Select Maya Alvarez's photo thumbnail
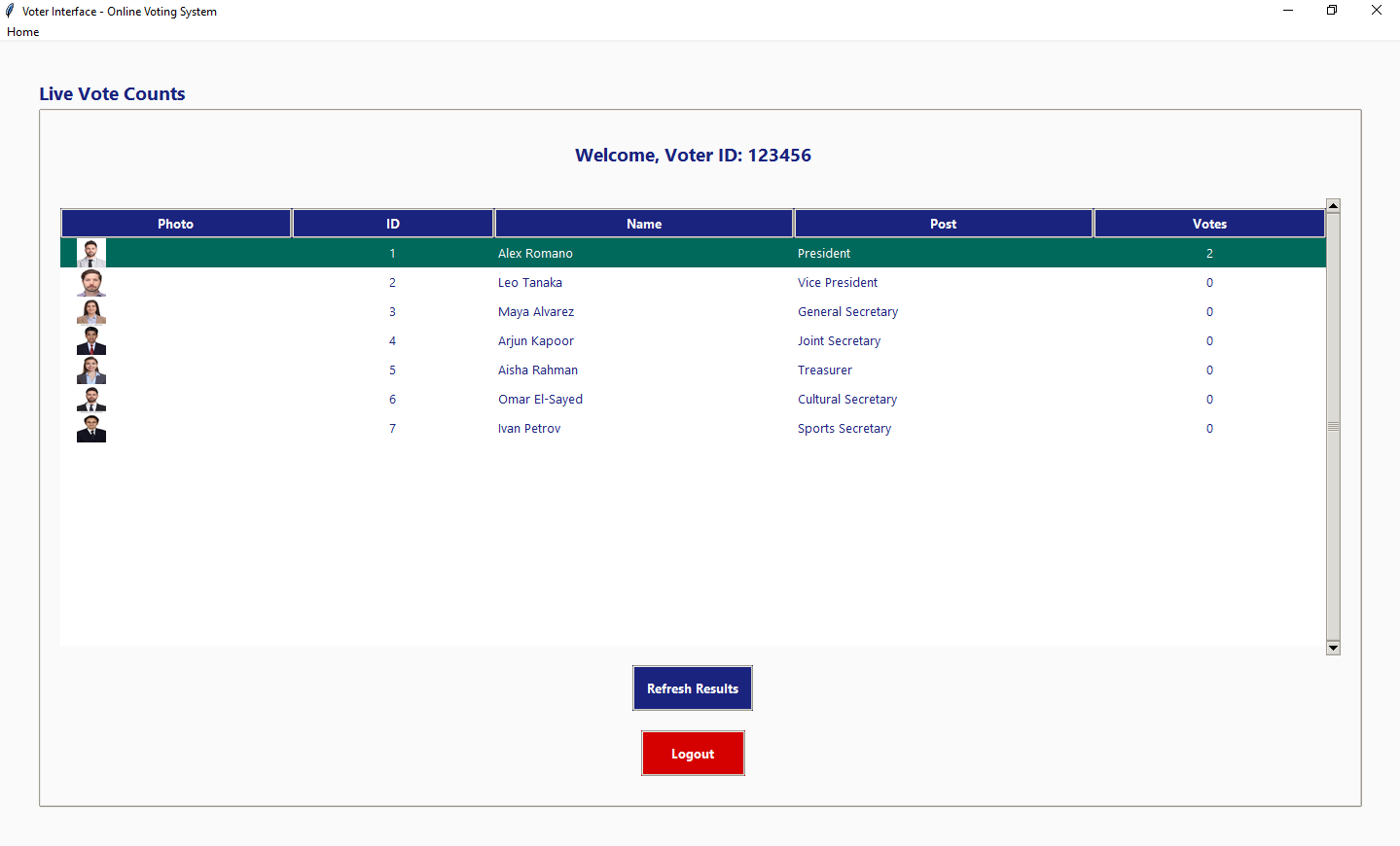This screenshot has width=1400, height=846. coord(90,312)
